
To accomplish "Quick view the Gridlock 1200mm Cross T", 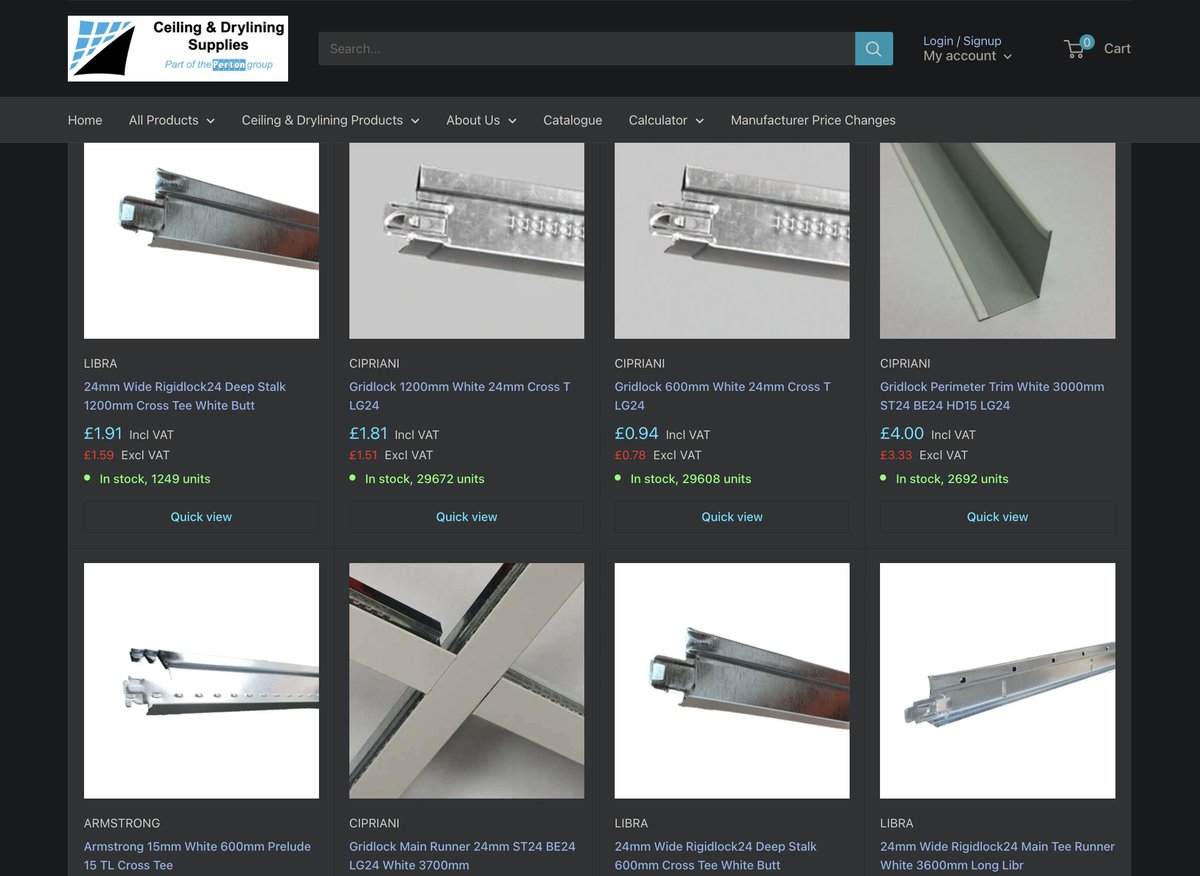I will click(467, 517).
